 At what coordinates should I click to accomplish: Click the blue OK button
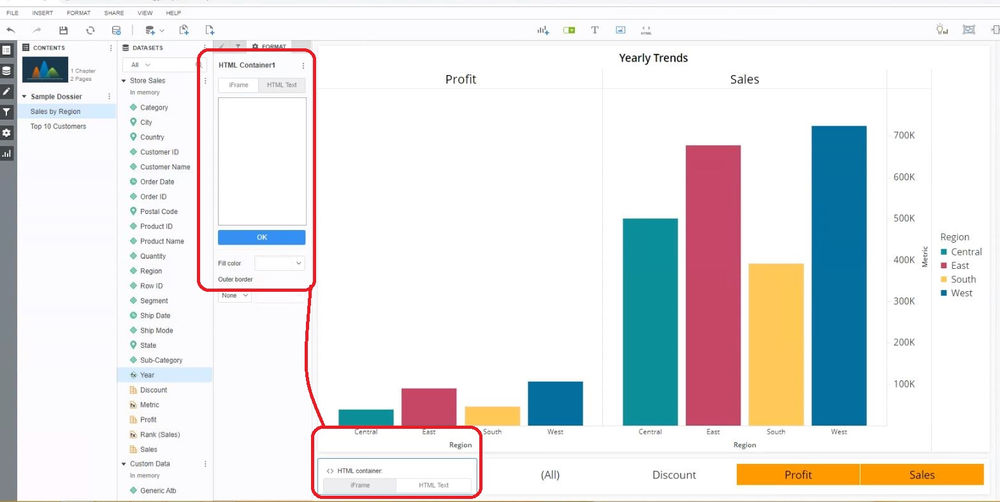[x=261, y=237]
